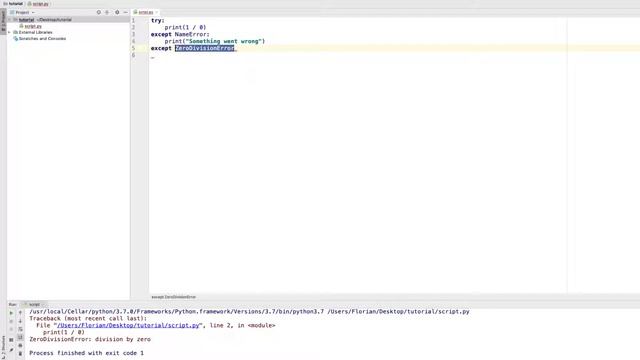Pin the Run tab with the pin icon

click(x=11, y=350)
